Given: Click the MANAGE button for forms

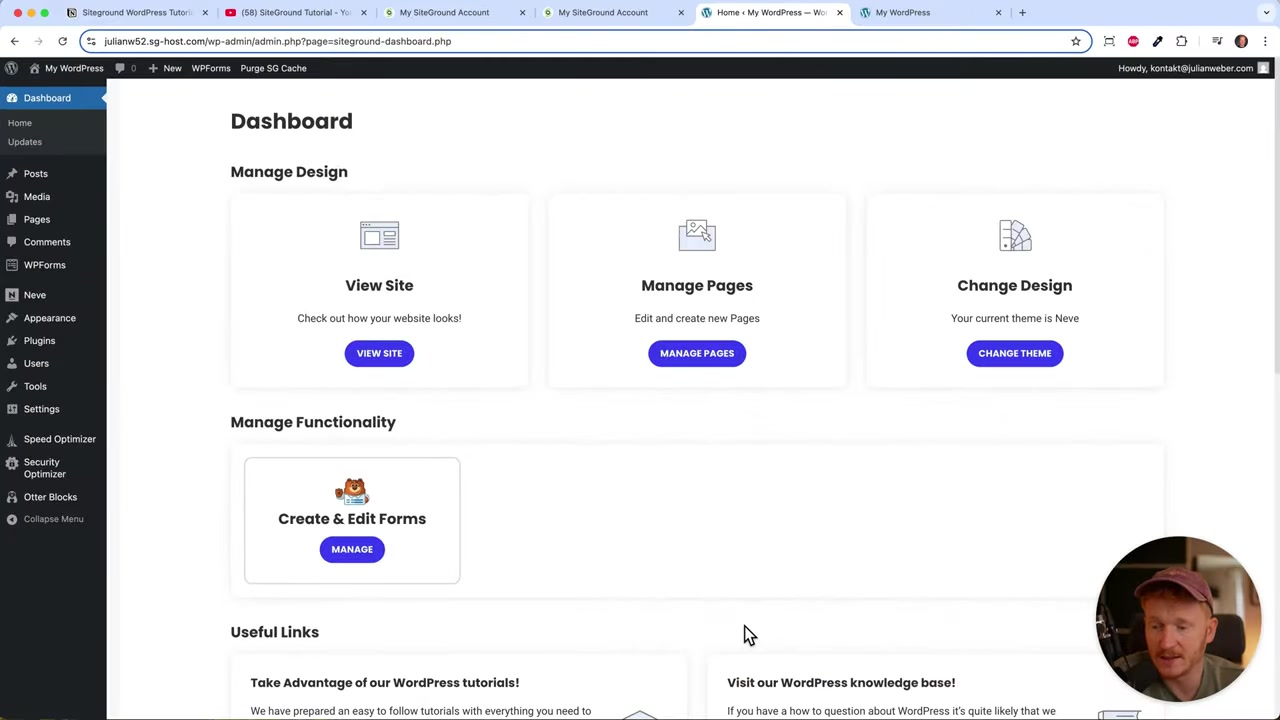Looking at the screenshot, I should 352,549.
